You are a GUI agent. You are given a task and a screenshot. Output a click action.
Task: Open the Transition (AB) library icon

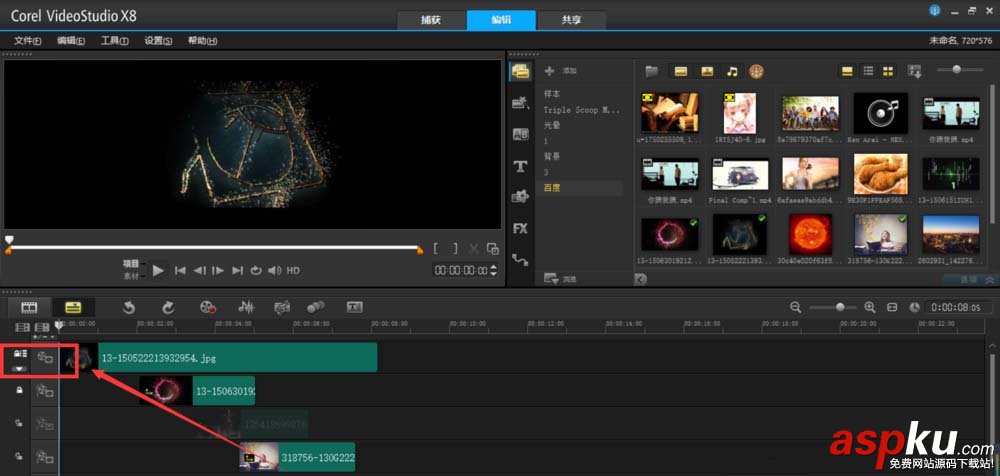tap(520, 135)
